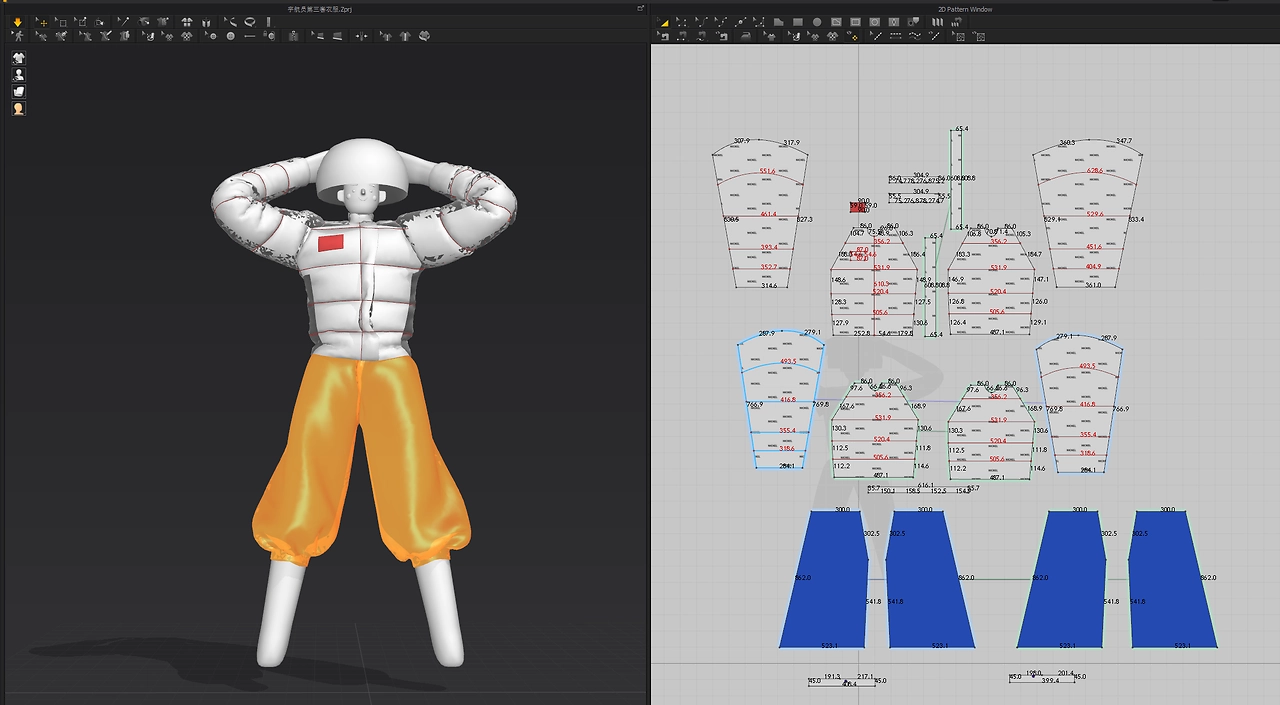Select the leftmost blue trouser pattern piece

[x=823, y=578]
